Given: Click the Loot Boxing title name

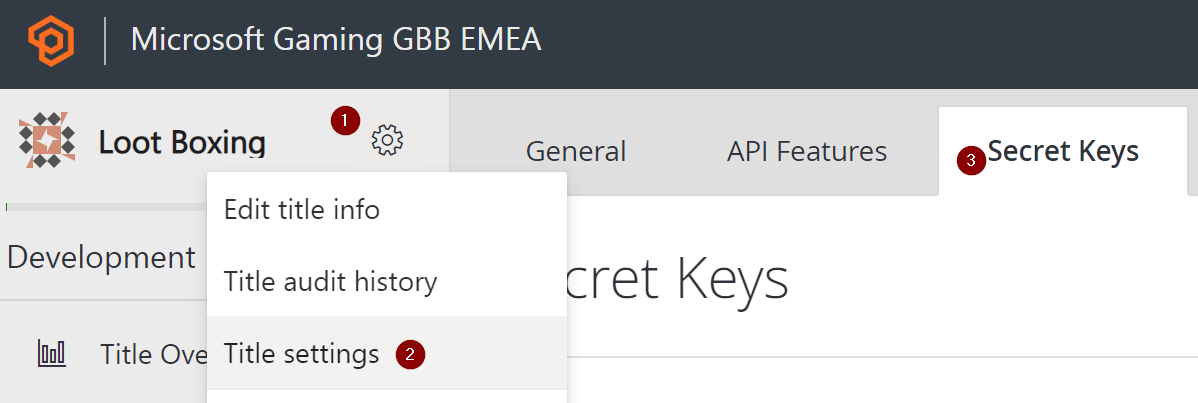Looking at the screenshot, I should point(182,142).
